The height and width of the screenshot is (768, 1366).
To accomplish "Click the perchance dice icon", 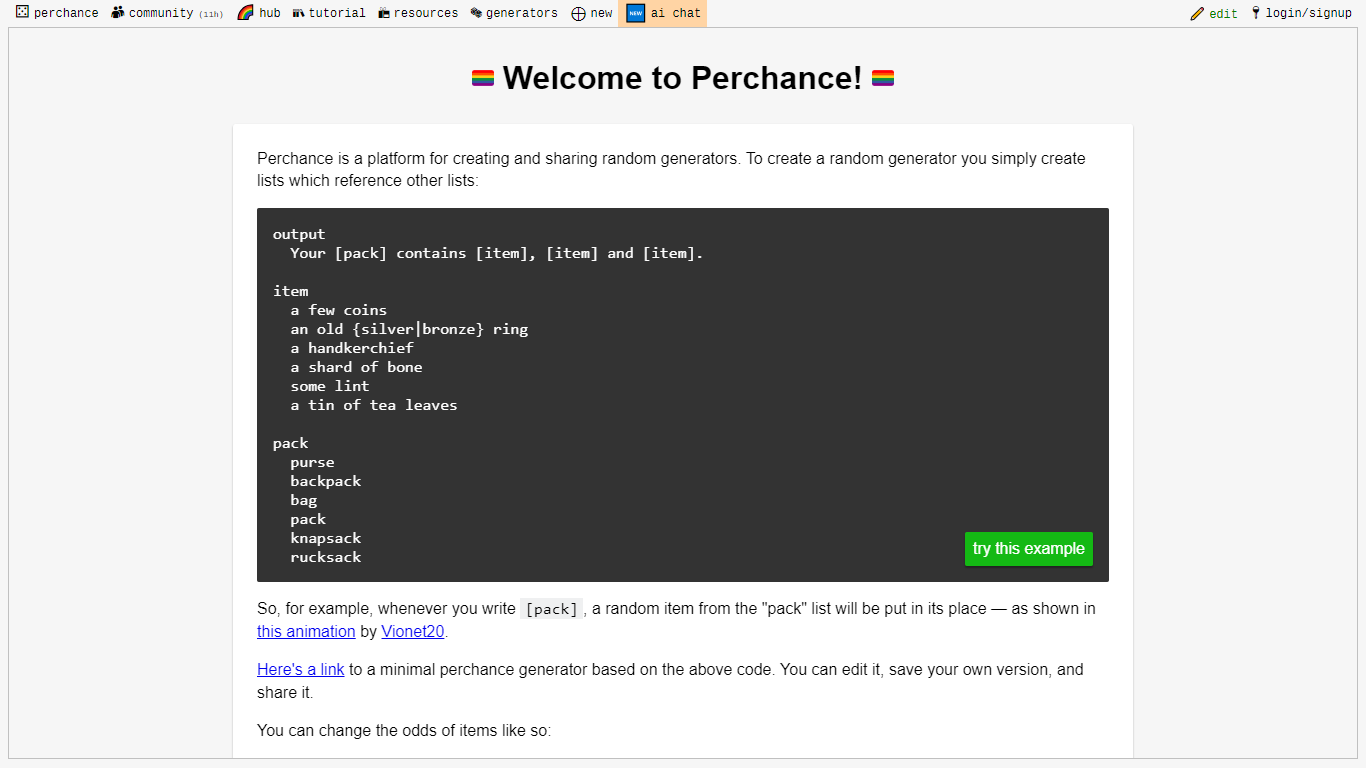I will 22,12.
